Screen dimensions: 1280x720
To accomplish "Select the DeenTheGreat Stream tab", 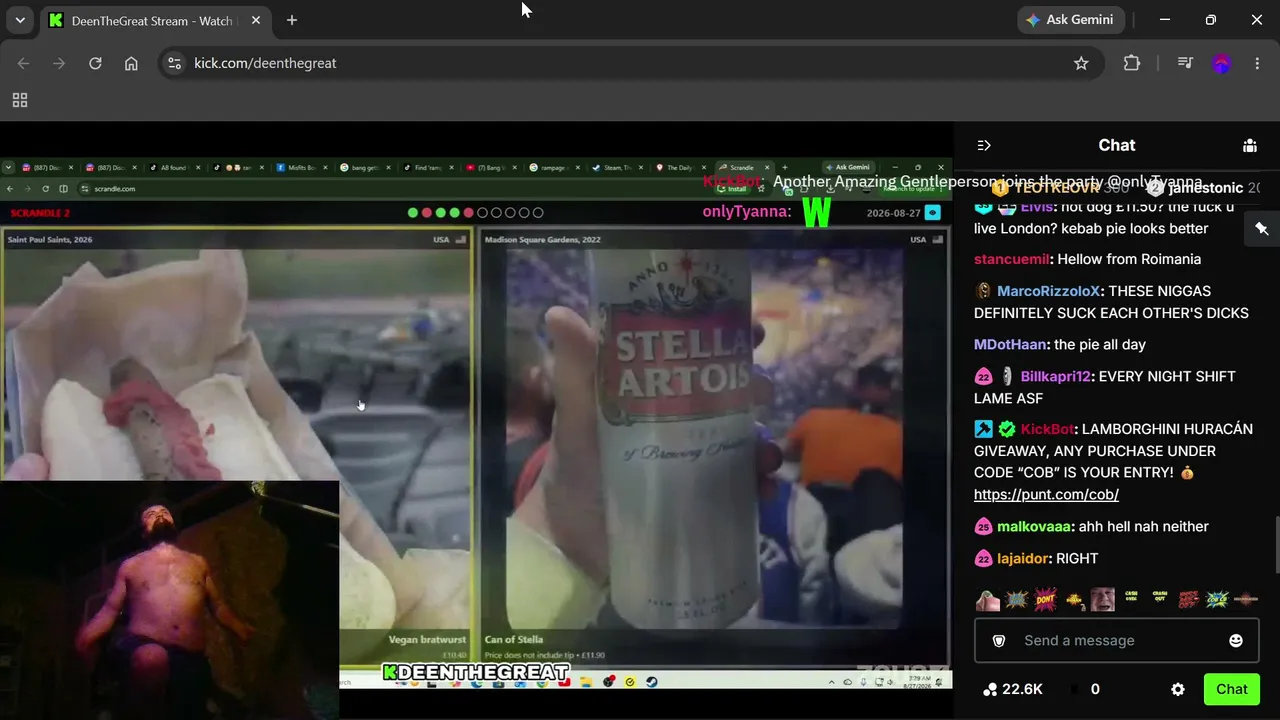I will coord(155,21).
